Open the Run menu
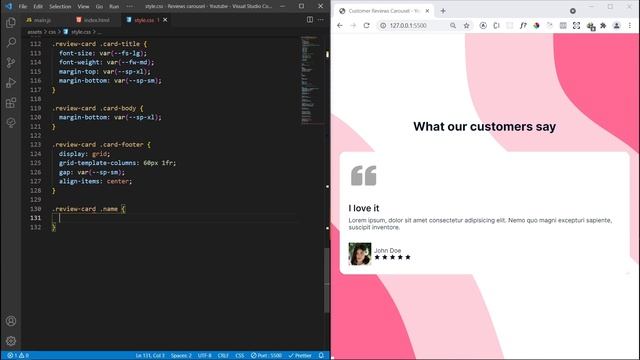The height and width of the screenshot is (360, 640). [x=114, y=7]
